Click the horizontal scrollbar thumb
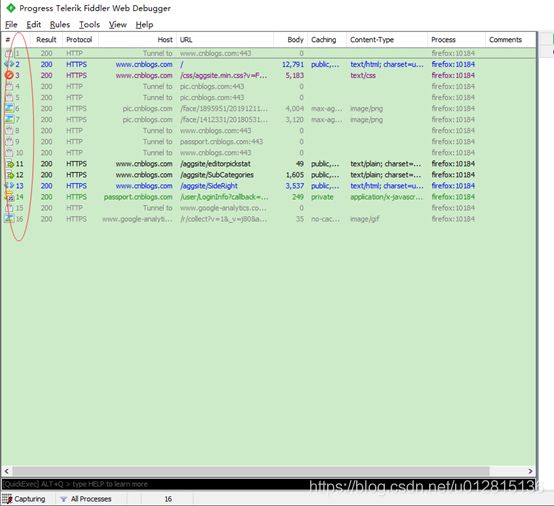The height and width of the screenshot is (506, 554). tap(251, 471)
